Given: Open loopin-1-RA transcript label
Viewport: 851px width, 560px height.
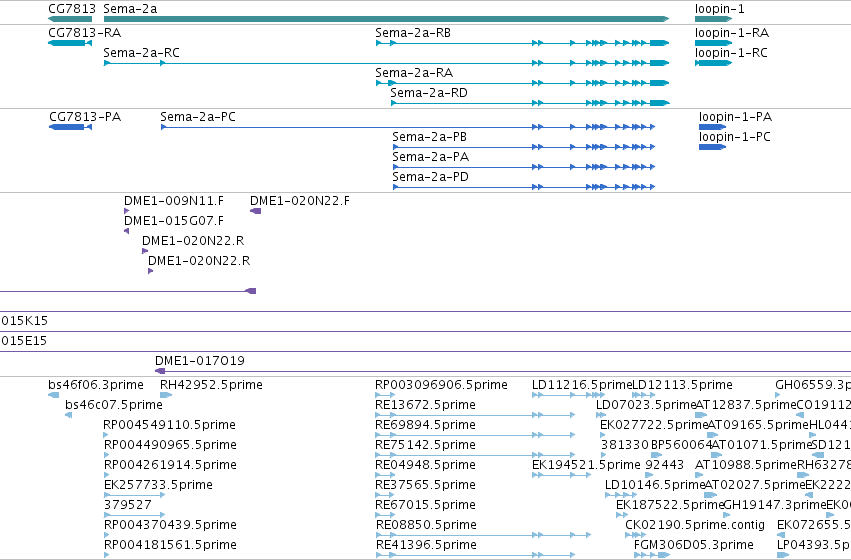Looking at the screenshot, I should pos(732,33).
